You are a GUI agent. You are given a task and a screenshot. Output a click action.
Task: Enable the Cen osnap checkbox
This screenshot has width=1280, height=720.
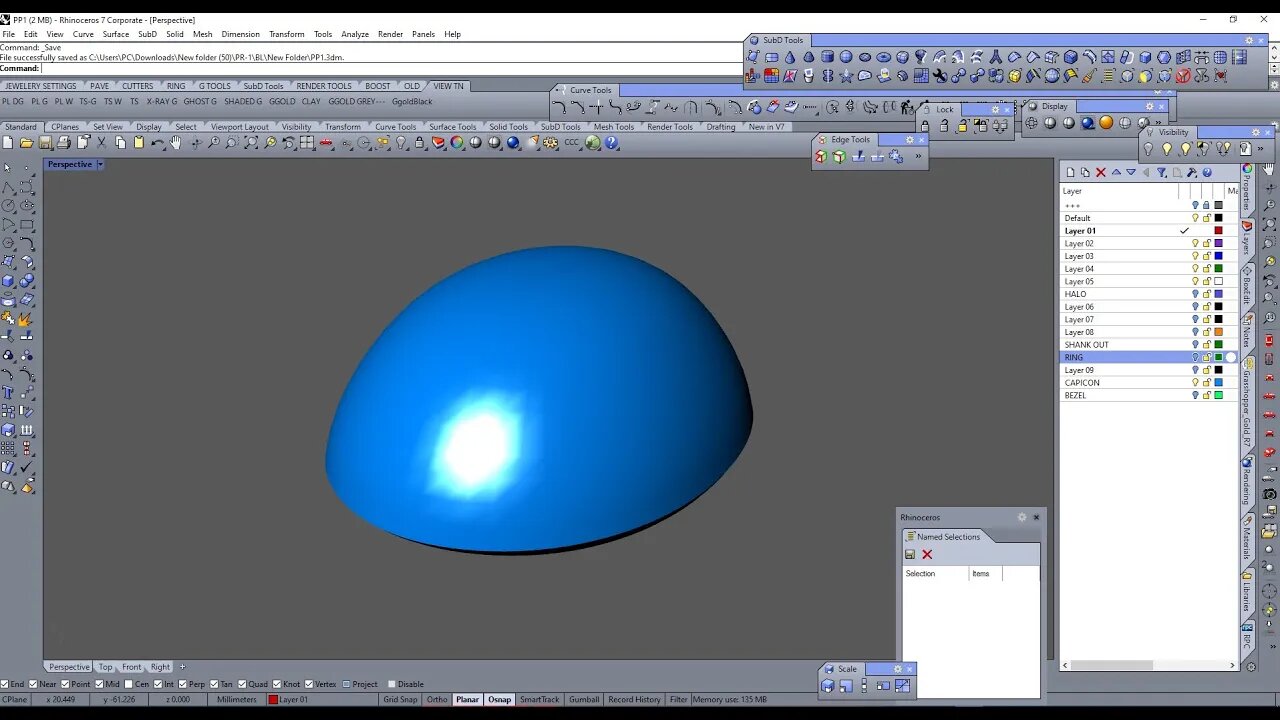click(x=129, y=684)
